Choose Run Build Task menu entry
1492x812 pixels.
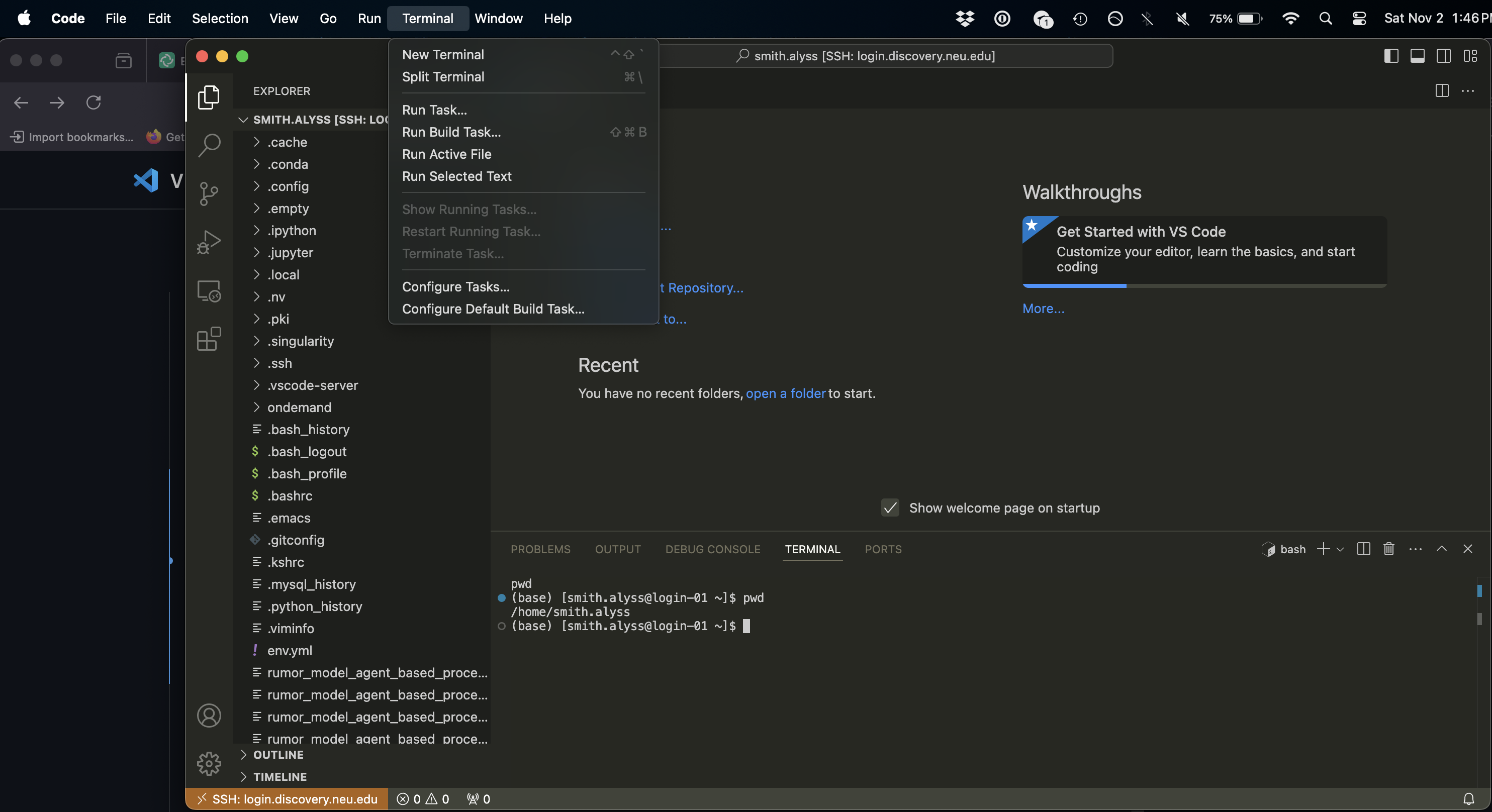523,132
